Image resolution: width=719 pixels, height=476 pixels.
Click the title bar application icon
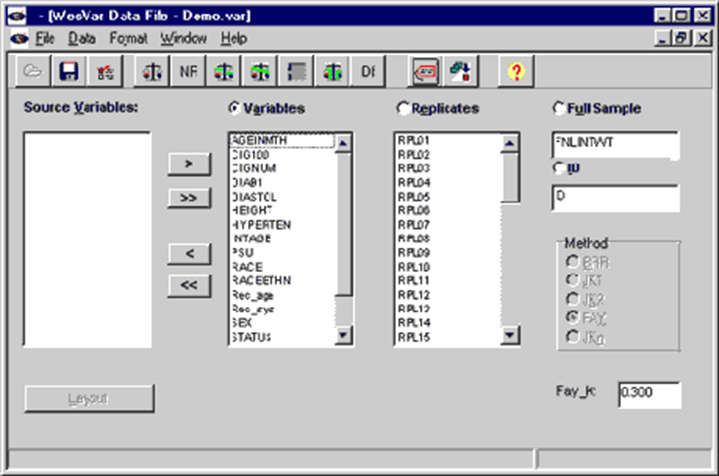[x=17, y=16]
